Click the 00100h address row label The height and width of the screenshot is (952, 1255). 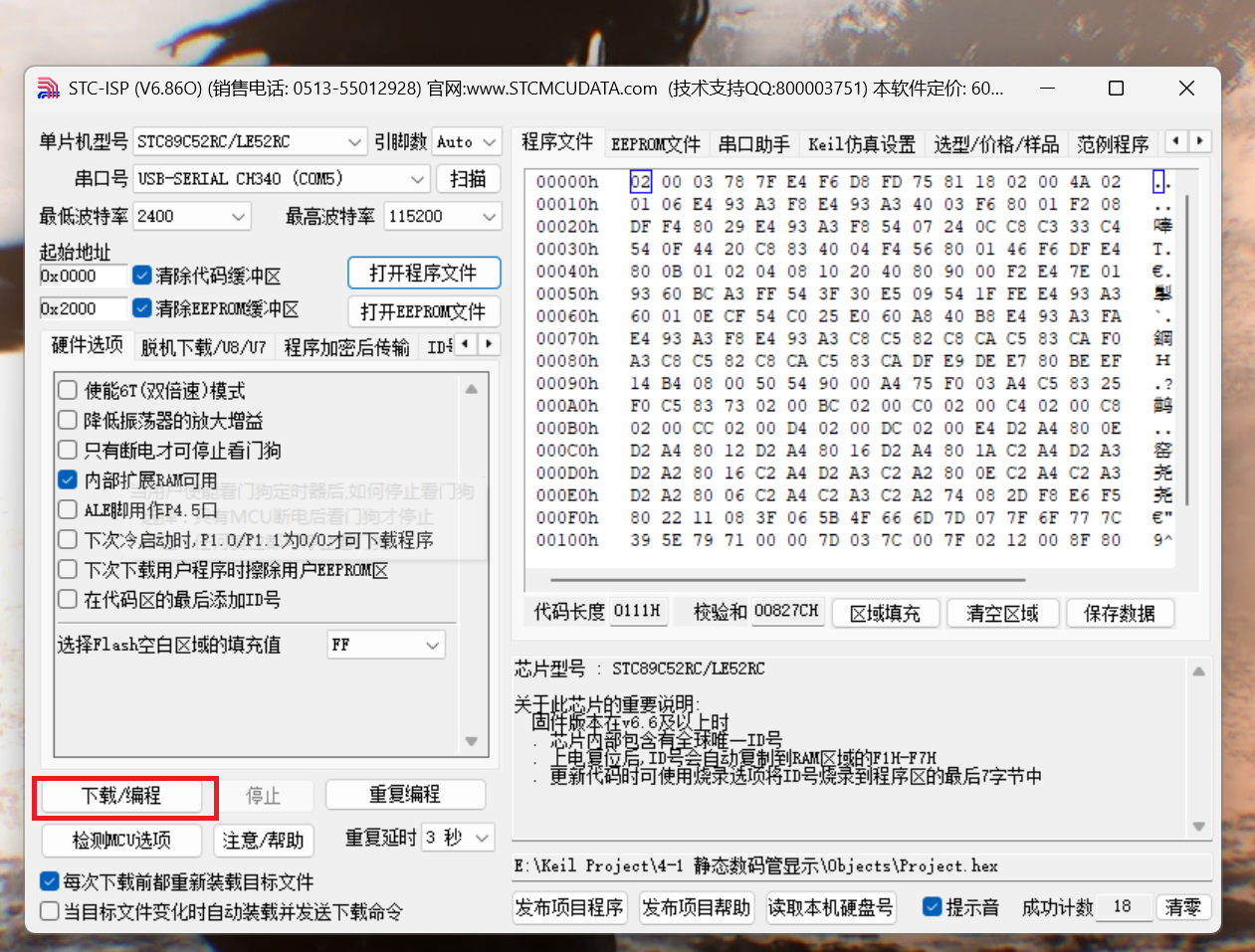[x=567, y=540]
